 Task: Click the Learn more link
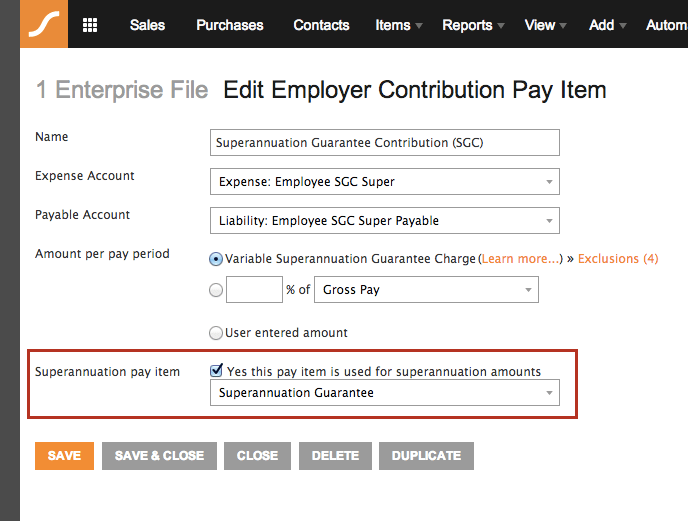[520, 259]
